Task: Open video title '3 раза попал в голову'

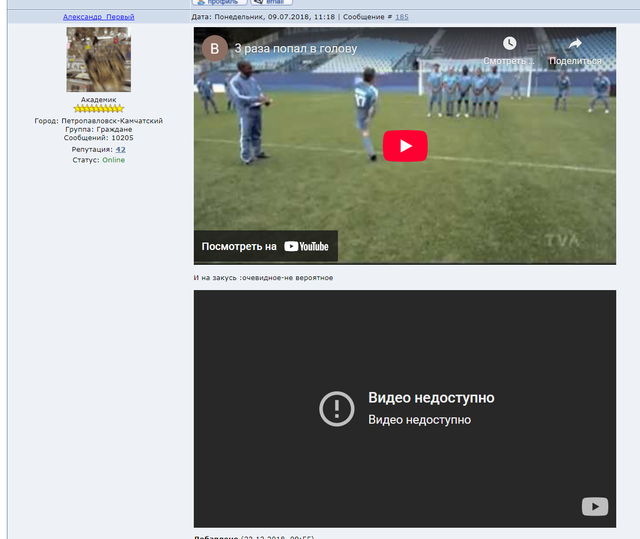Action: pos(296,49)
